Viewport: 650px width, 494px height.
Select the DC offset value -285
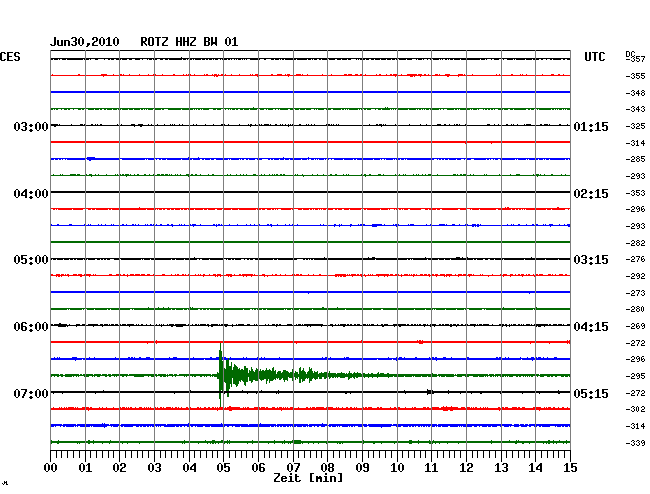[x=635, y=159]
